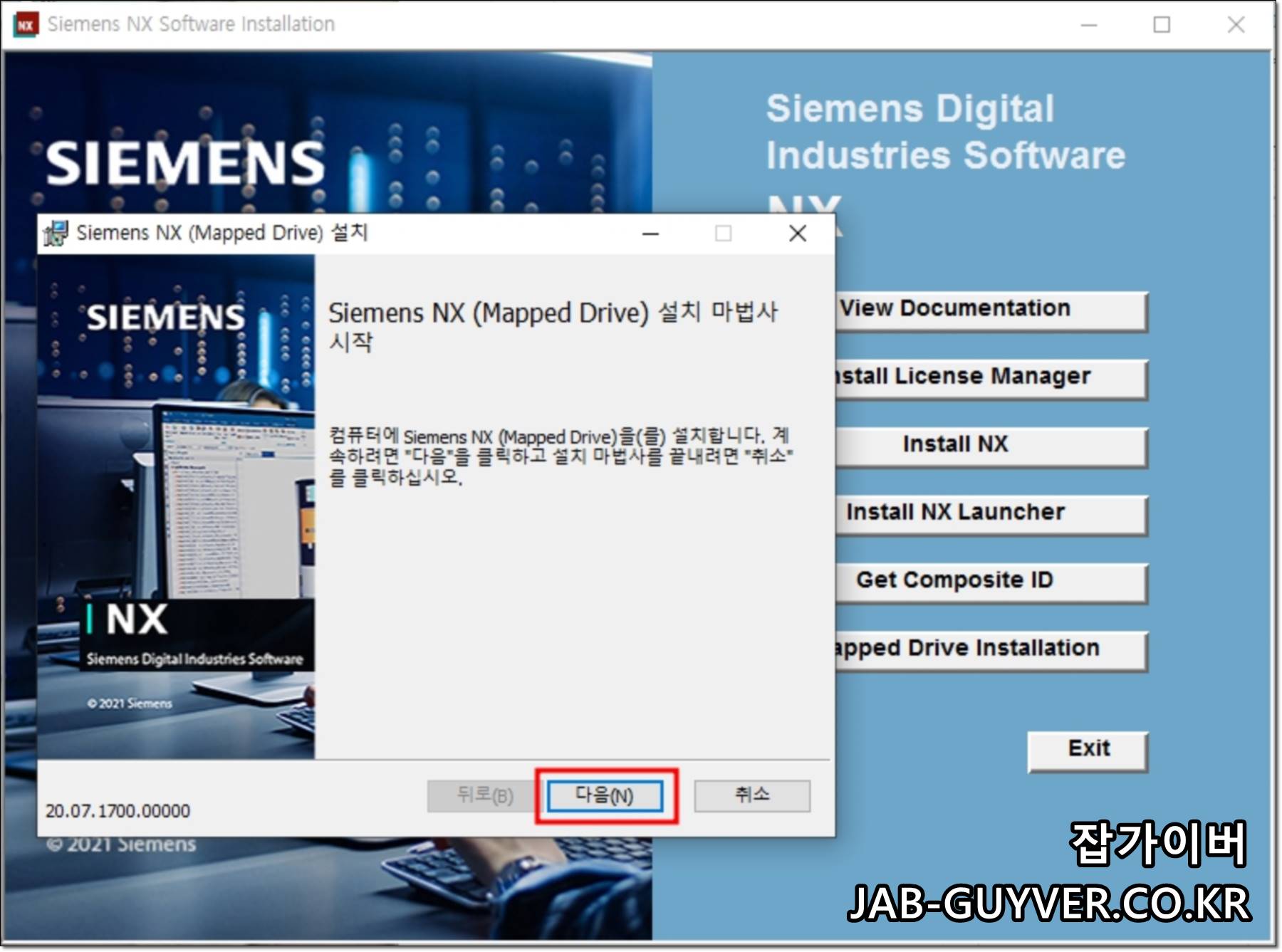Screen dimensions: 1282x952
Task: Click the 취소 cancel button
Action: [752, 795]
